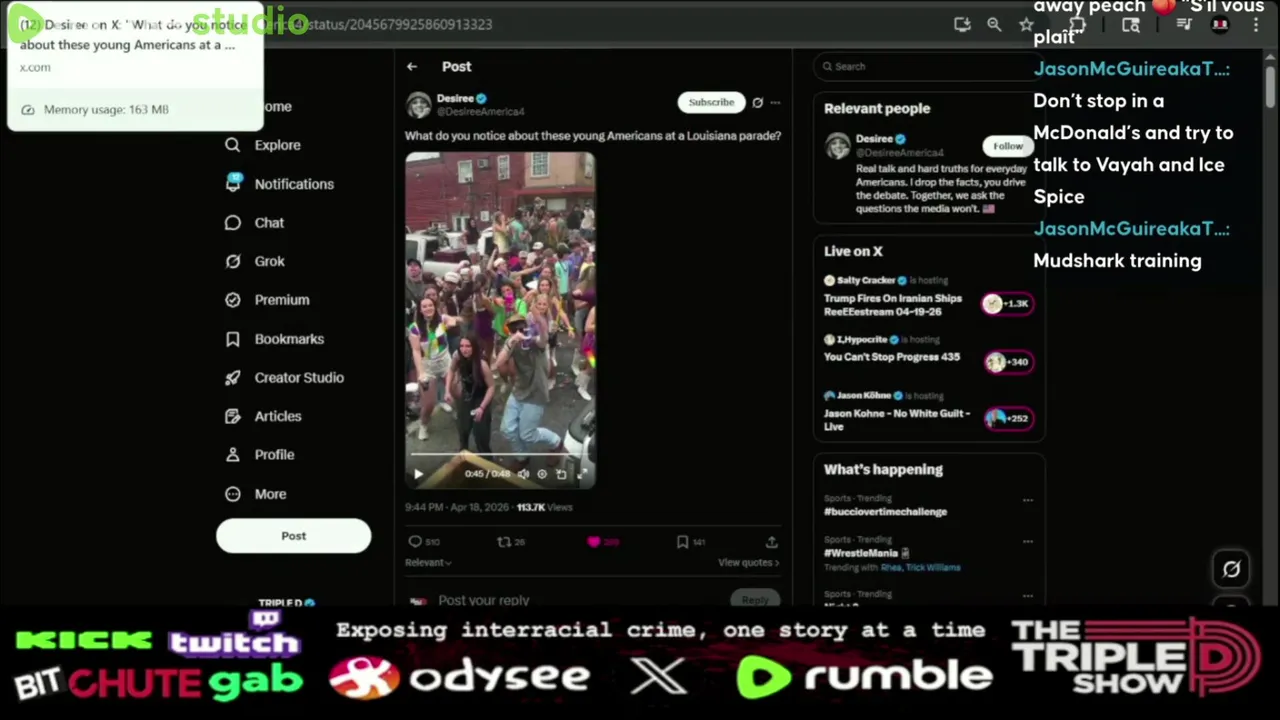Open the Relevant replies sort dropdown
Image resolution: width=1280 pixels, height=720 pixels.
pos(428,562)
